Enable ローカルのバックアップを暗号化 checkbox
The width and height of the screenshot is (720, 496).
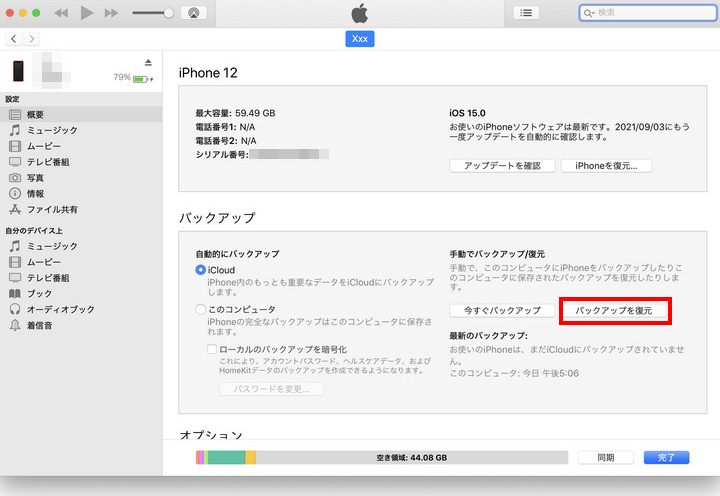(212, 349)
